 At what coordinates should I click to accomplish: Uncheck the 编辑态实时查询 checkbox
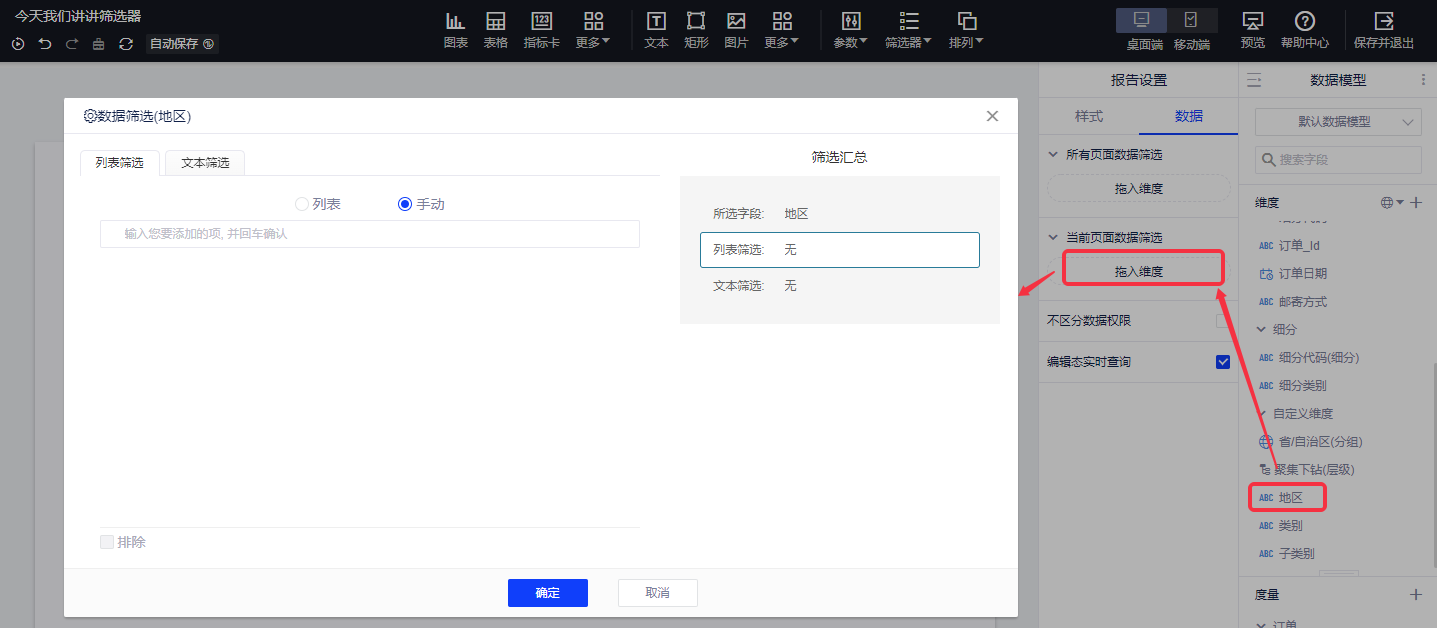(x=1222, y=362)
